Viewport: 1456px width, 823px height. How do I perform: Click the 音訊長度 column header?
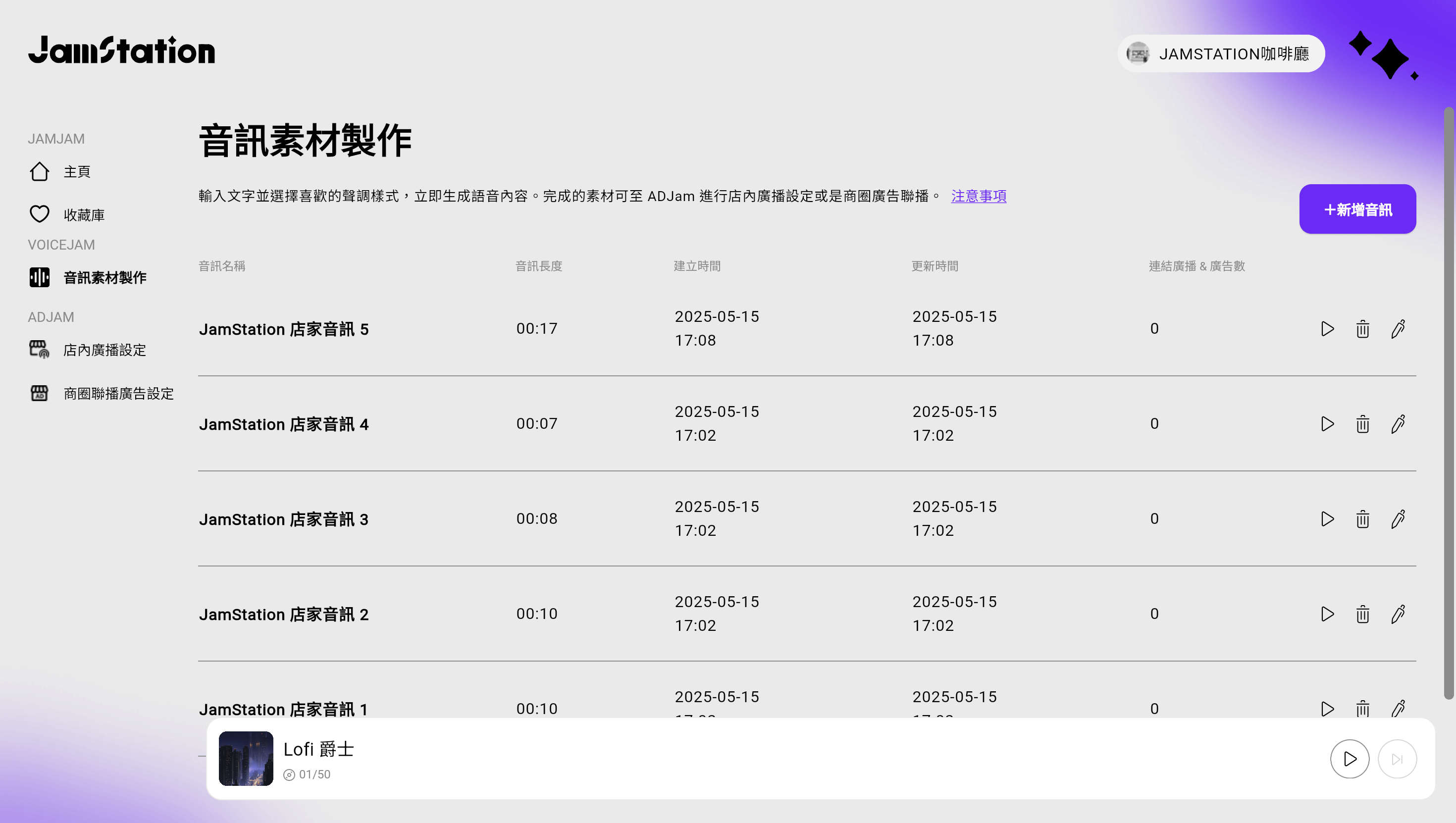tap(539, 265)
